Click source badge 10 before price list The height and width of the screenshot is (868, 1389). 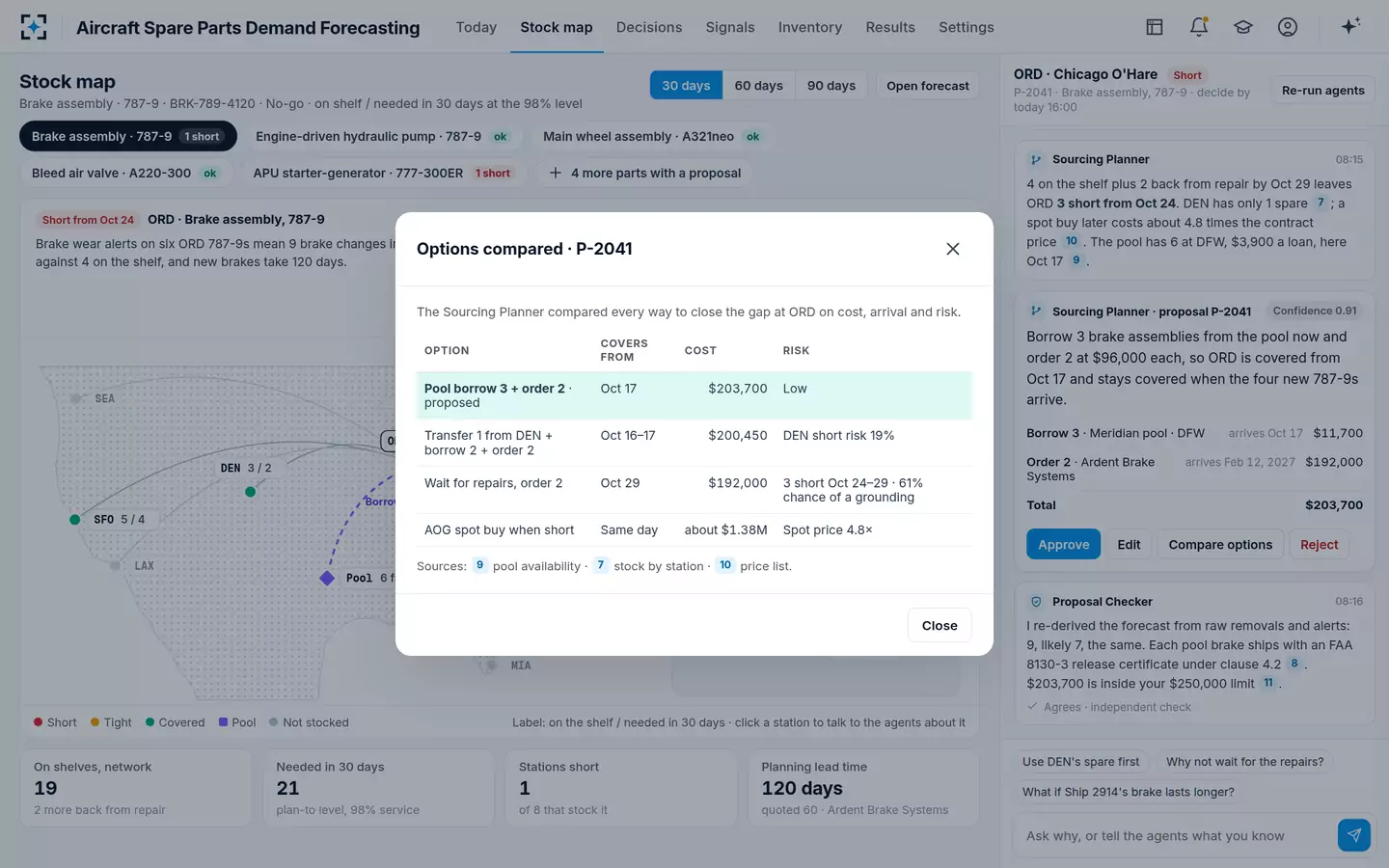tap(725, 565)
